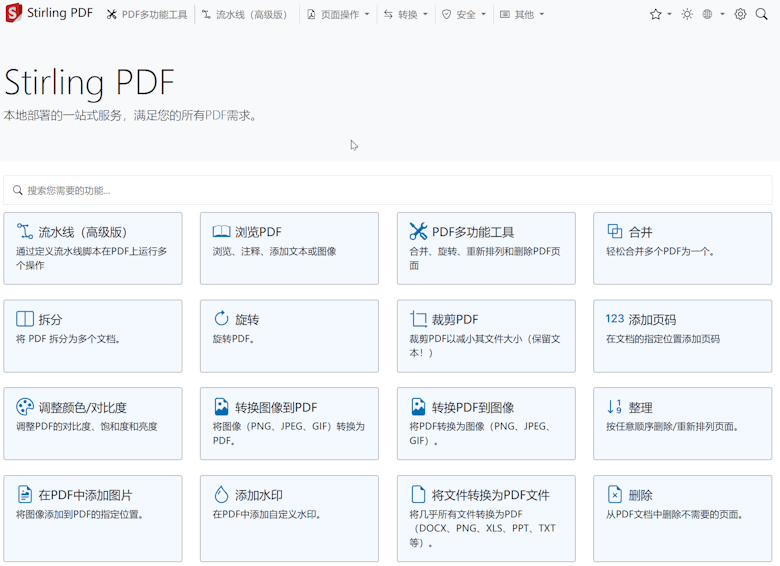This screenshot has height=566, width=780.
Task: Click text 合并、旋转、重新排列和删除PDF页面
Action: pos(485,258)
